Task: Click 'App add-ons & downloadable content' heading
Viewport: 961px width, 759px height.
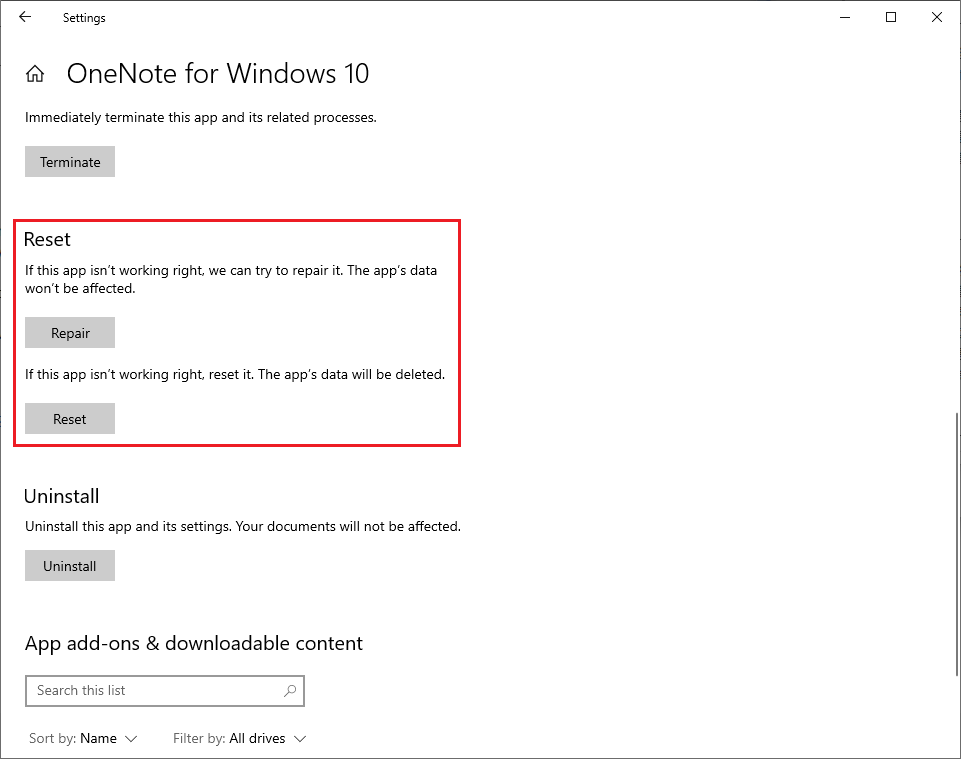Action: coord(194,643)
